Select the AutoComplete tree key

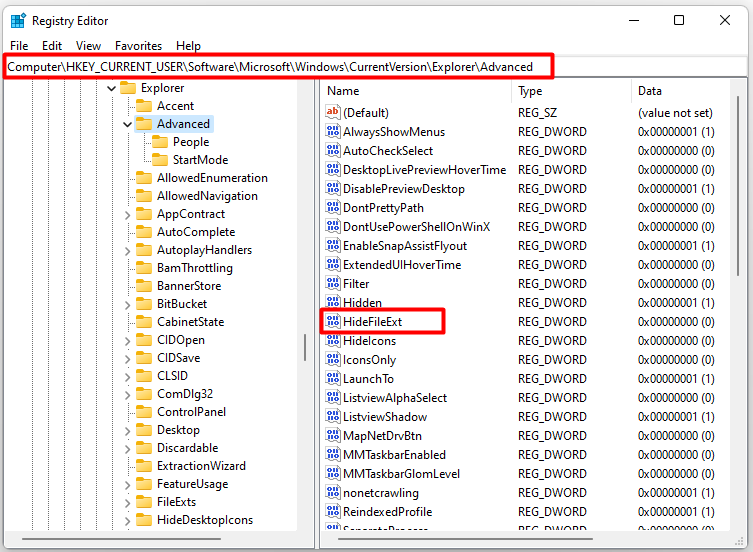click(196, 232)
